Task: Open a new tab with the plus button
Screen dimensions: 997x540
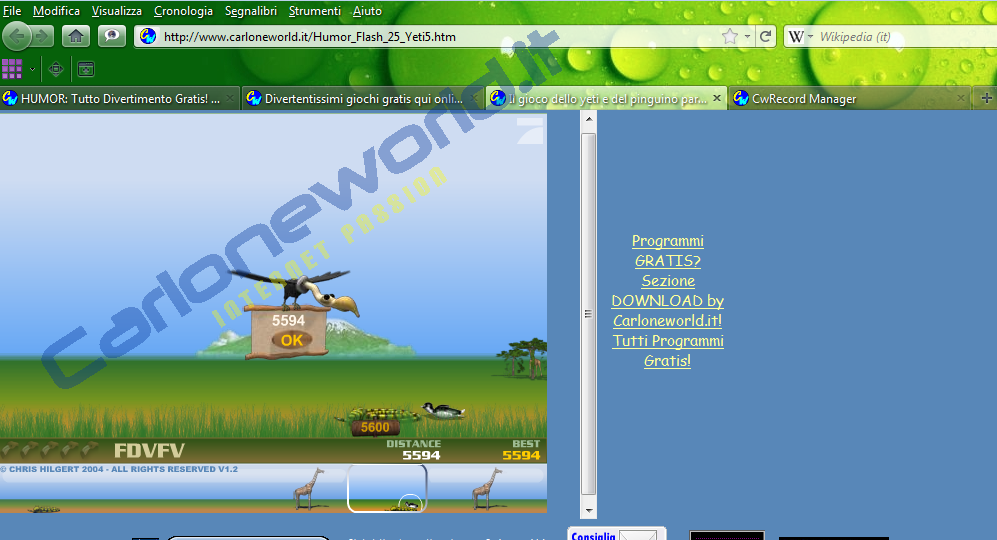Action: [x=986, y=98]
